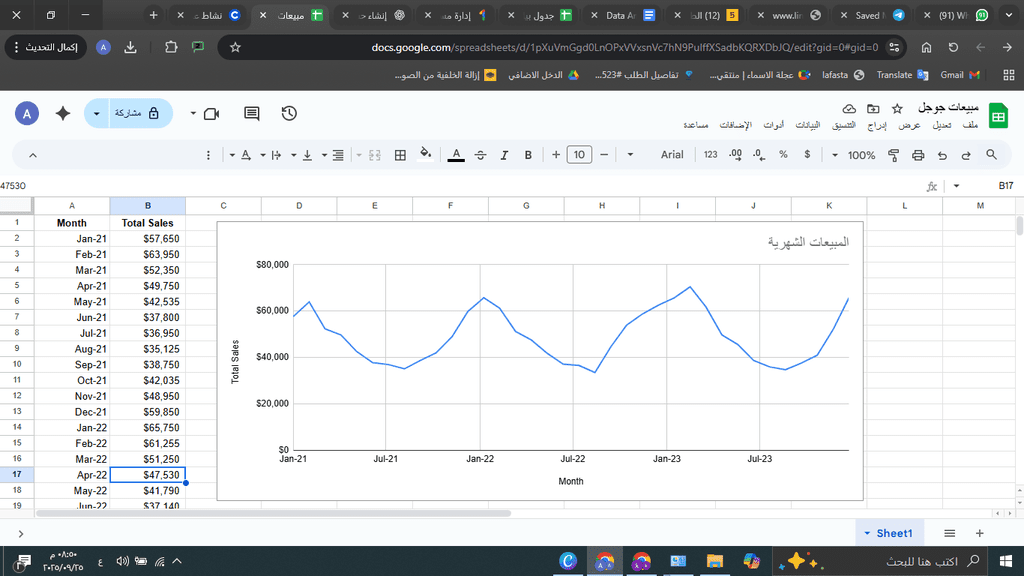Open File Explorer from the taskbar

[x=714, y=562]
